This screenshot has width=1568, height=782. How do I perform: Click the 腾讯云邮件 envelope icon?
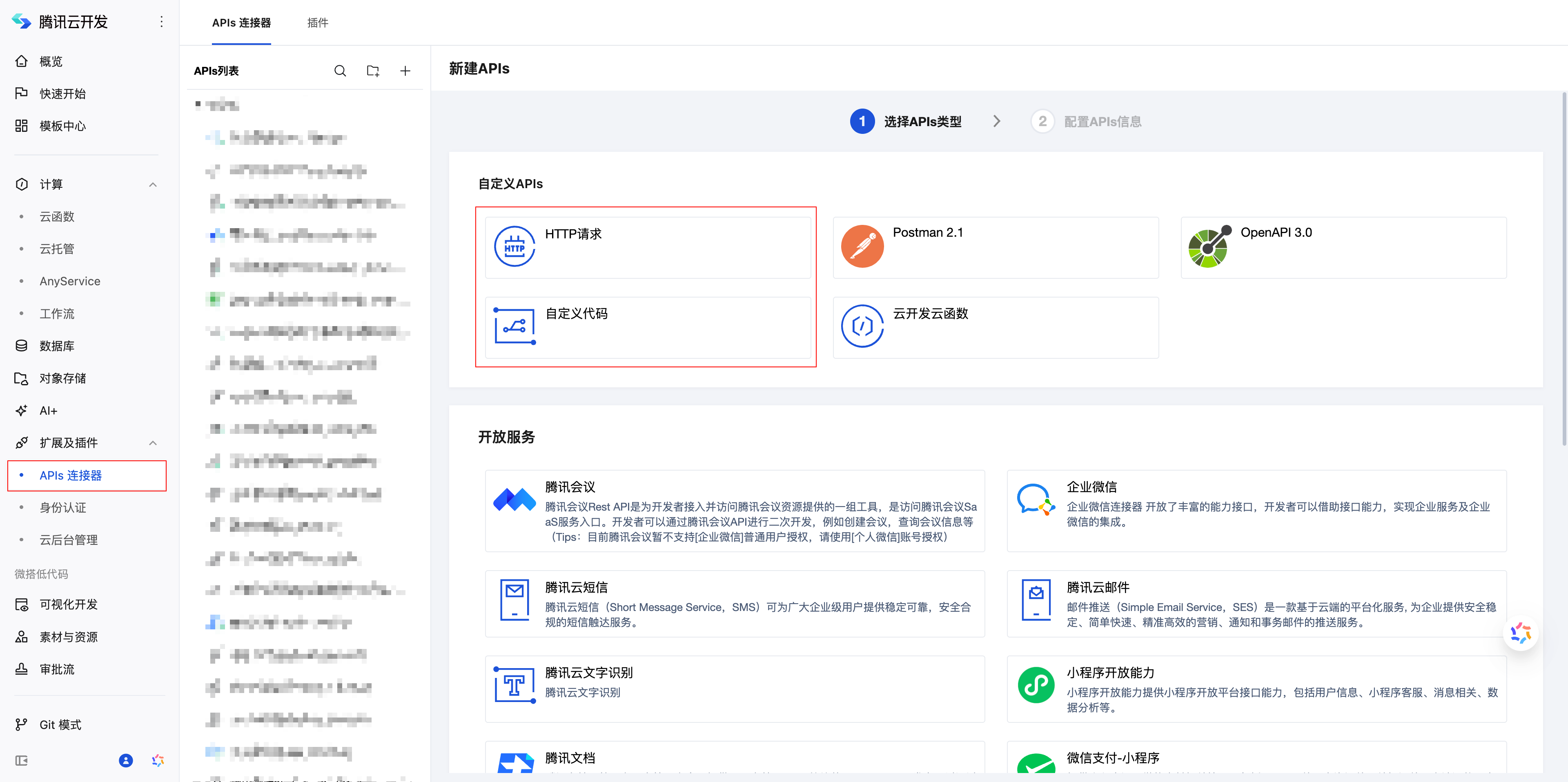(x=1036, y=600)
